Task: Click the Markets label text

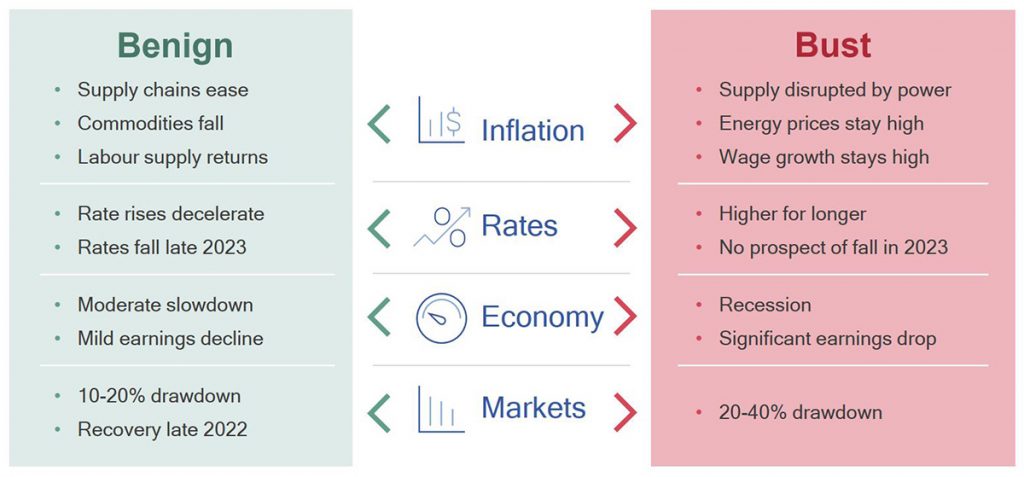Action: (x=534, y=408)
